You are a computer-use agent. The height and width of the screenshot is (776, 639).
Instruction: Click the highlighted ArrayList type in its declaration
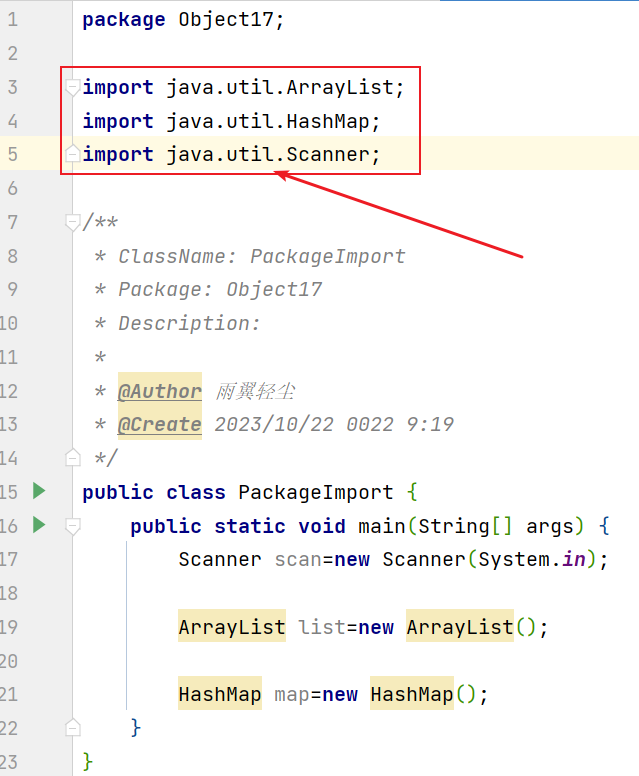point(232,627)
